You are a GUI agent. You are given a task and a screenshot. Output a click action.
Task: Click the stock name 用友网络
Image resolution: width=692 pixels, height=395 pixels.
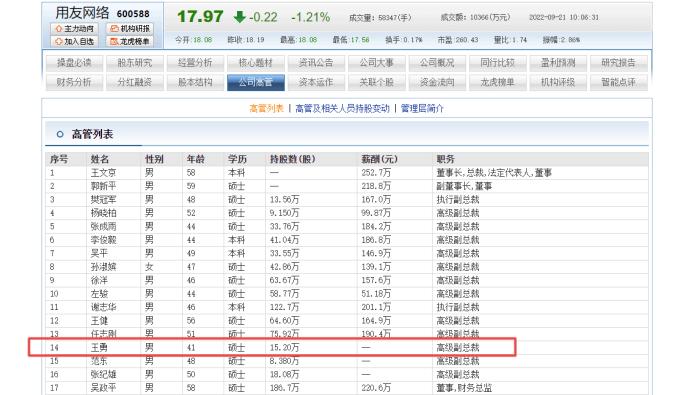[x=82, y=13]
